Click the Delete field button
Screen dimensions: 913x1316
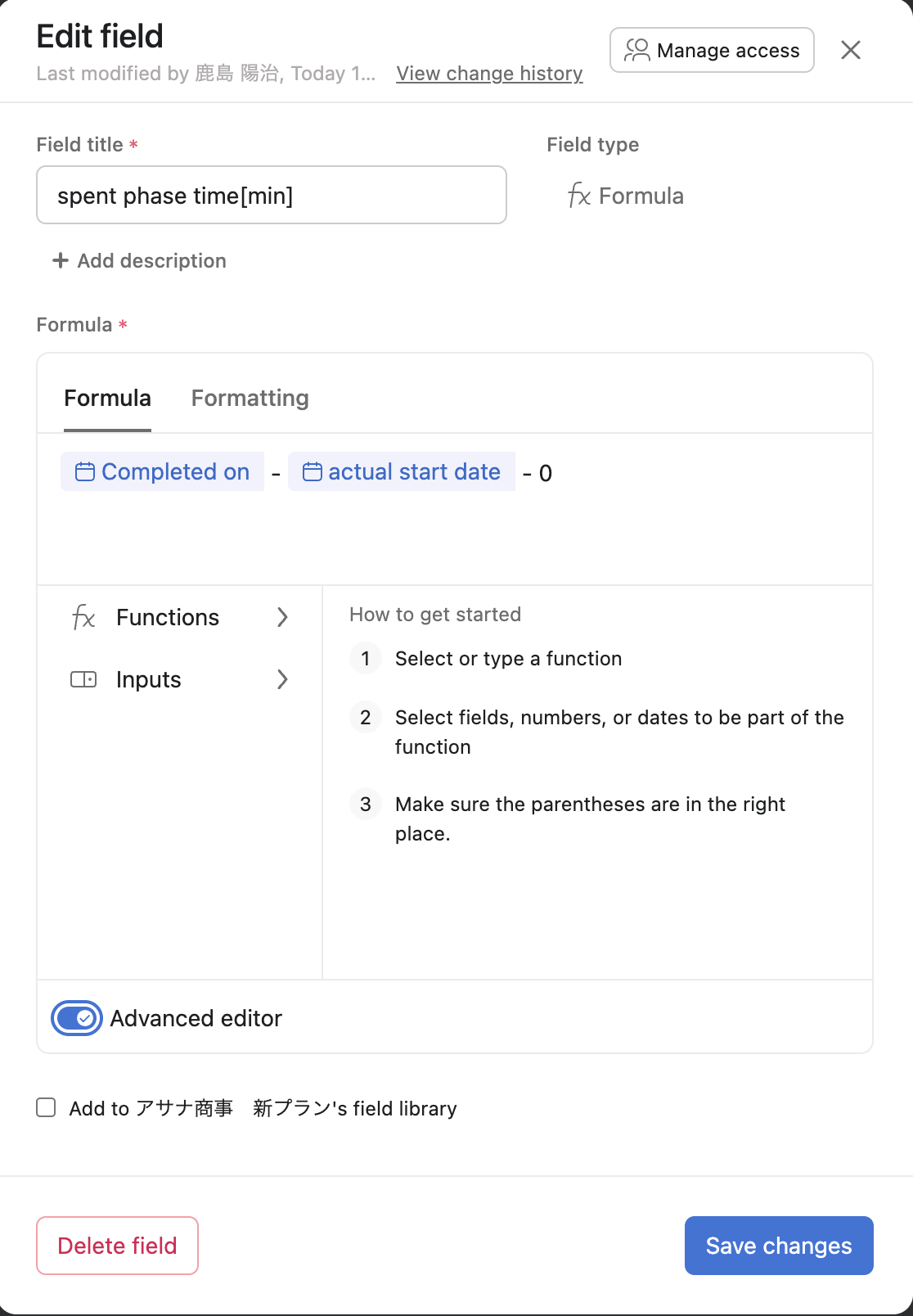[117, 1246]
